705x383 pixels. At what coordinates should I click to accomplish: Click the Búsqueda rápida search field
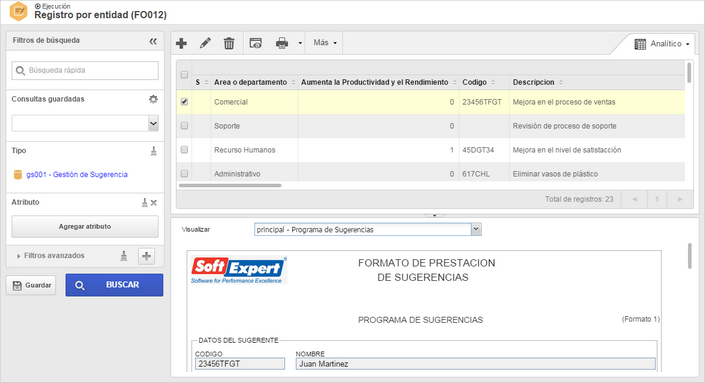pyautogui.click(x=85, y=71)
